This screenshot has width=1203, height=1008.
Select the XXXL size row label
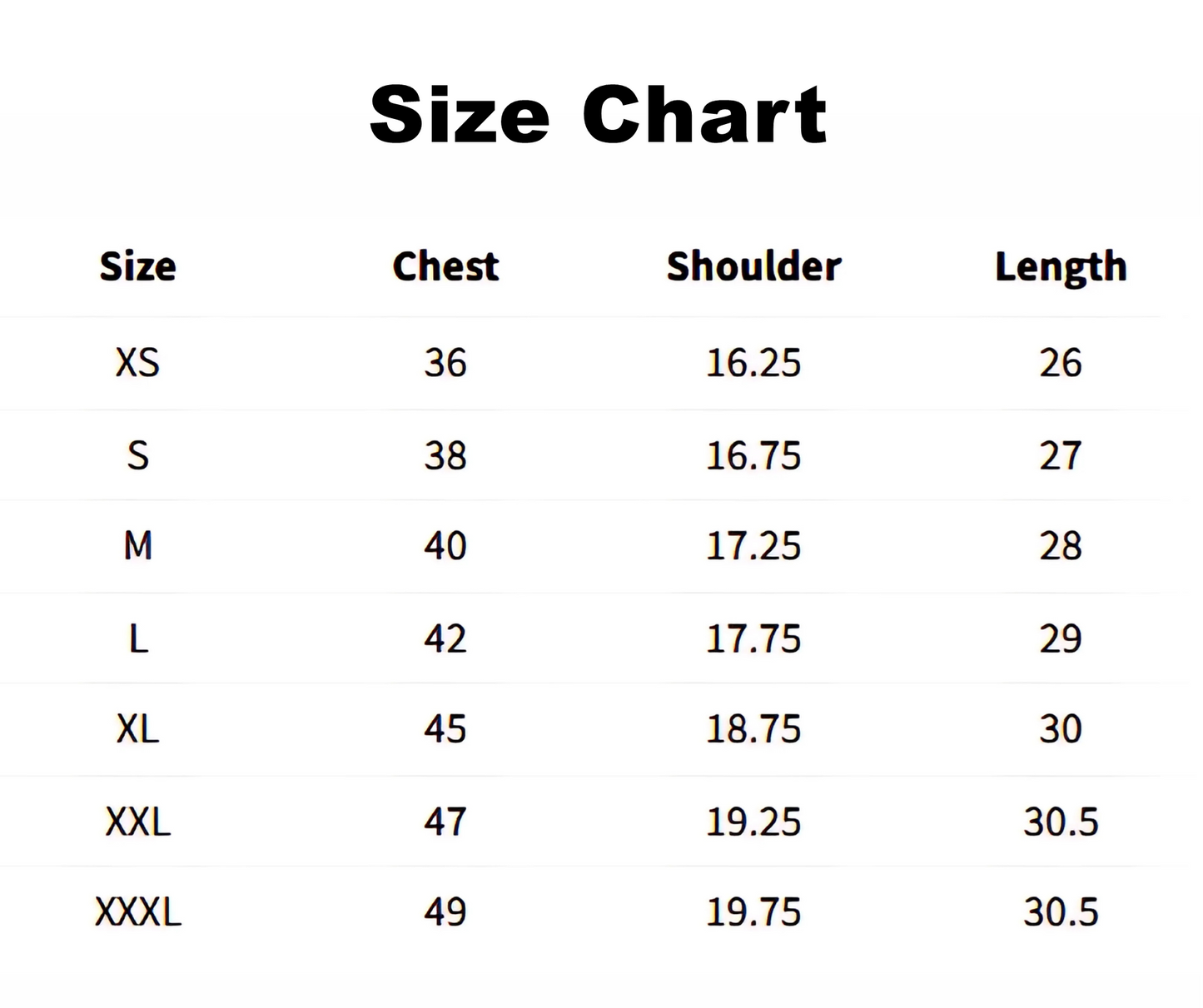point(137,911)
